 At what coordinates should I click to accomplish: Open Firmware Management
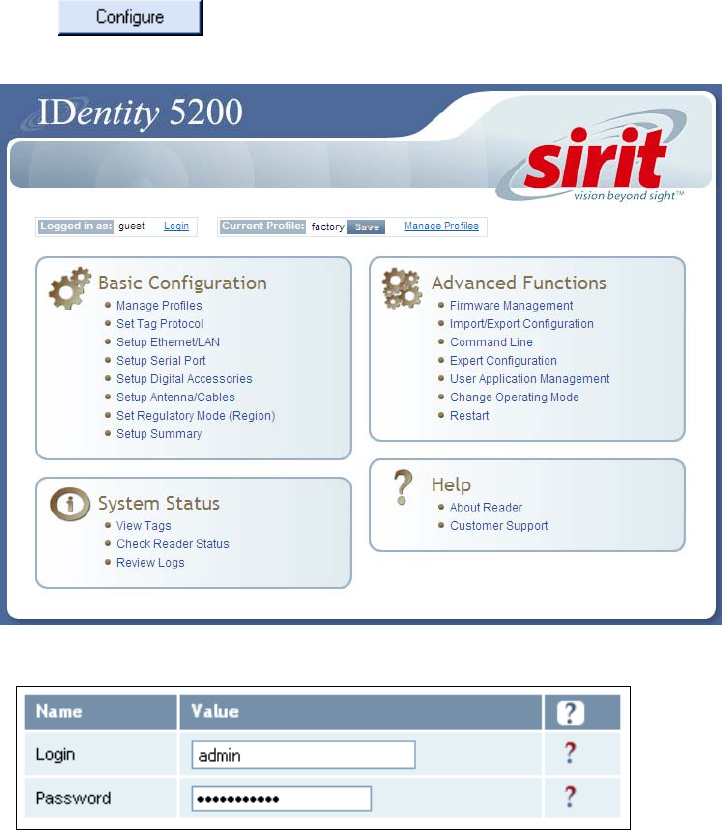(x=511, y=305)
